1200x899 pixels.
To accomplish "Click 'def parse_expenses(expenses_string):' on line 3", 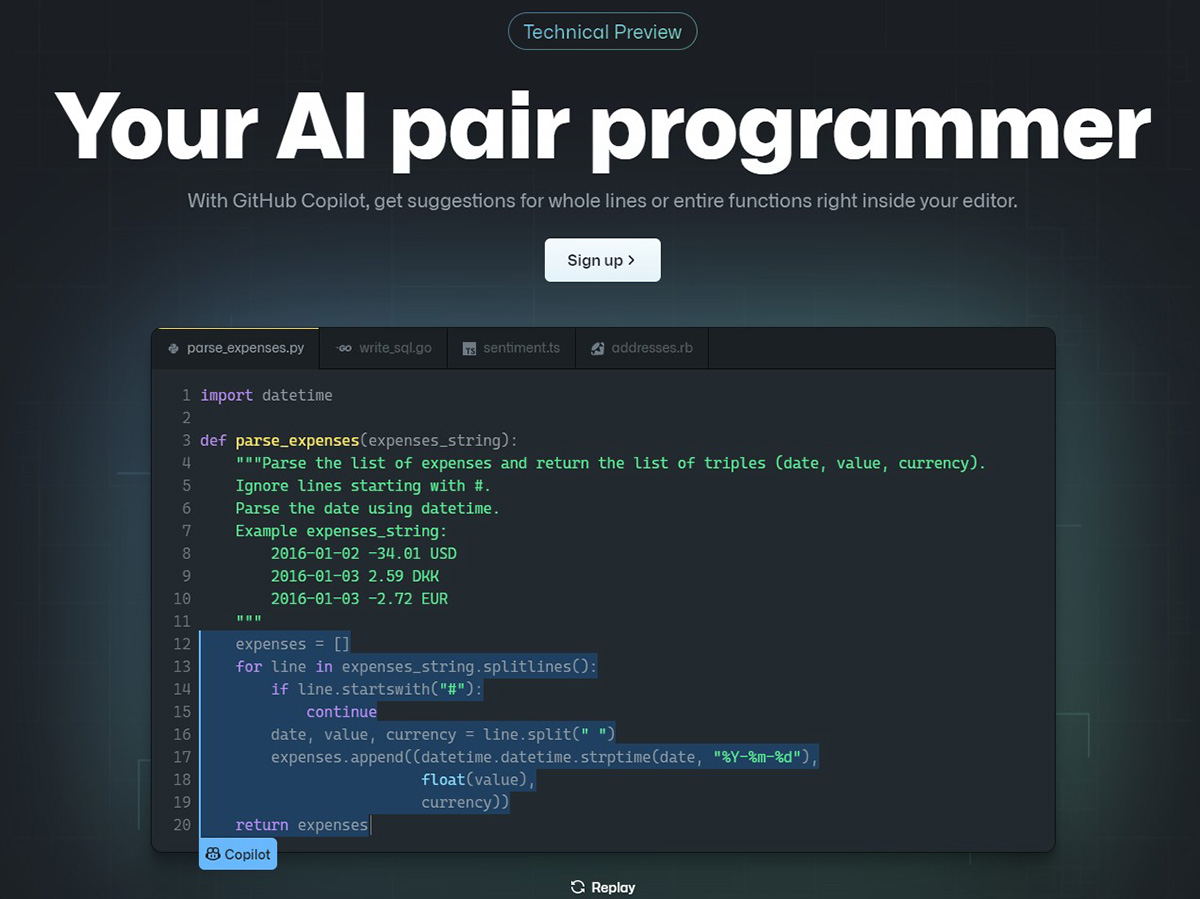I will click(359, 440).
